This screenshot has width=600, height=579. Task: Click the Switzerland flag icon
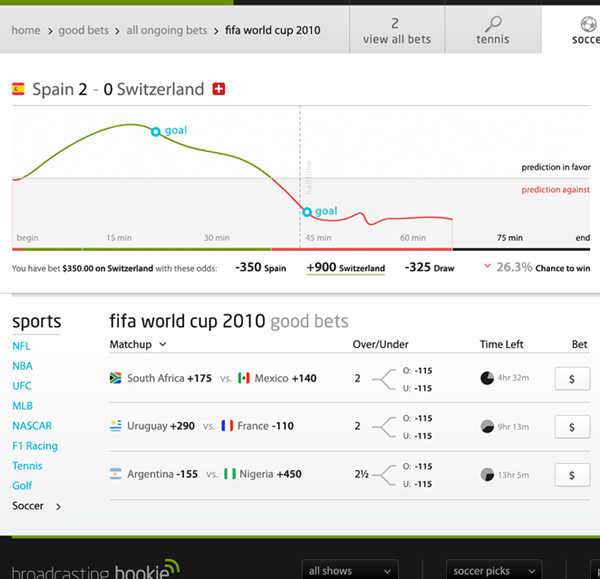tap(219, 89)
